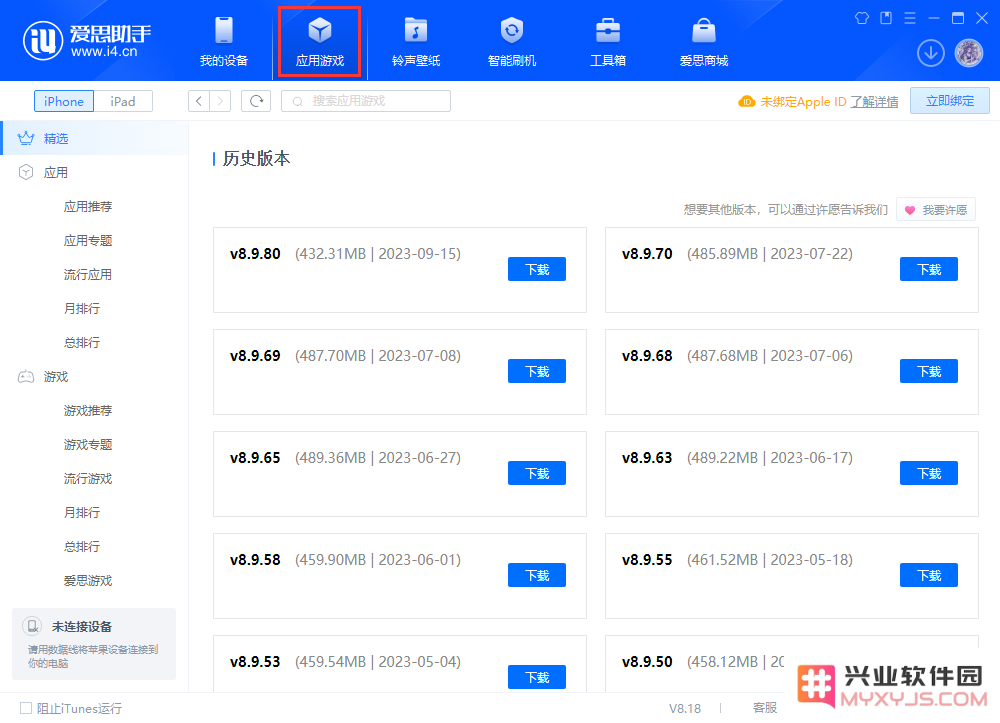Select 应用专题 in the sidebar

tap(88, 240)
